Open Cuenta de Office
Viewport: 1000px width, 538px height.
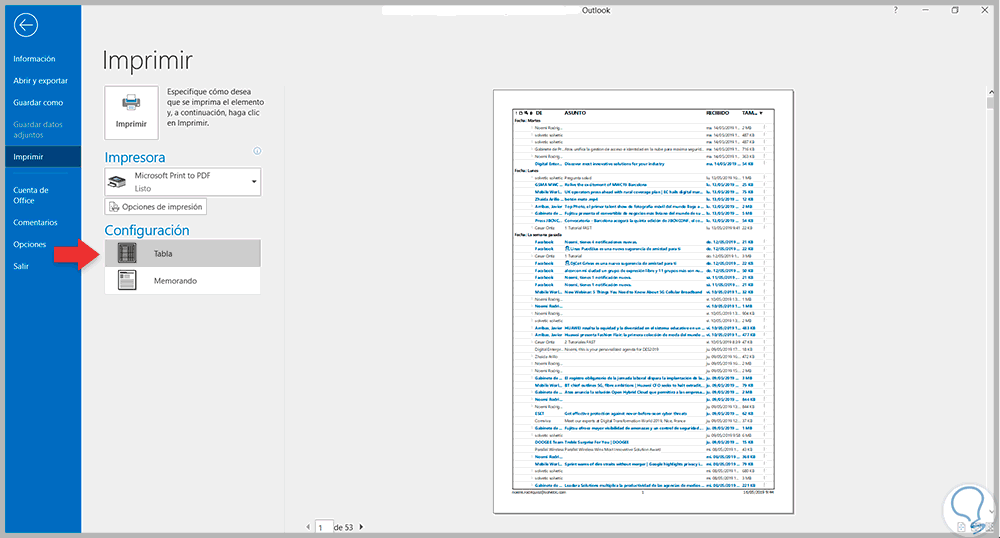(31, 195)
